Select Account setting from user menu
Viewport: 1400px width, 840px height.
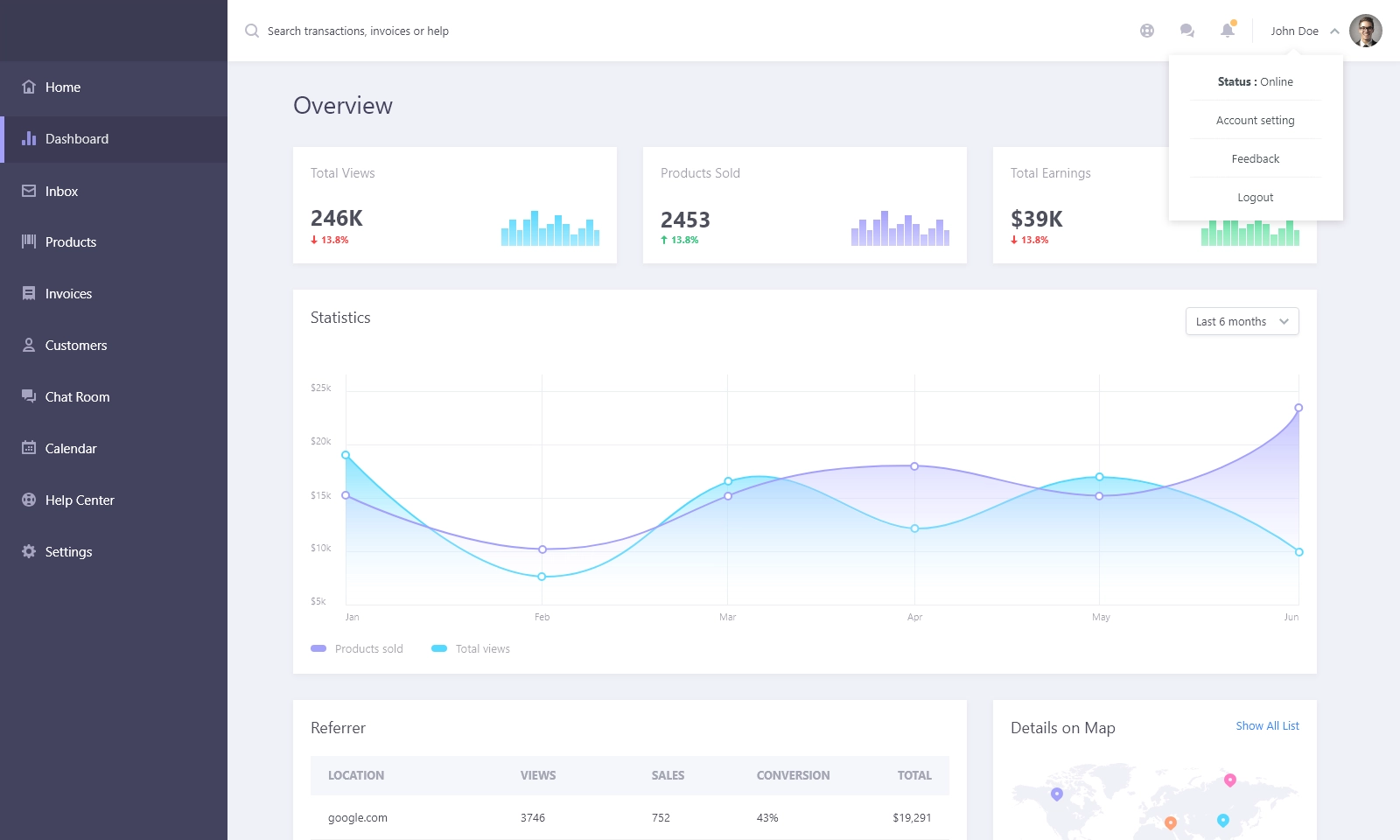1255,121
